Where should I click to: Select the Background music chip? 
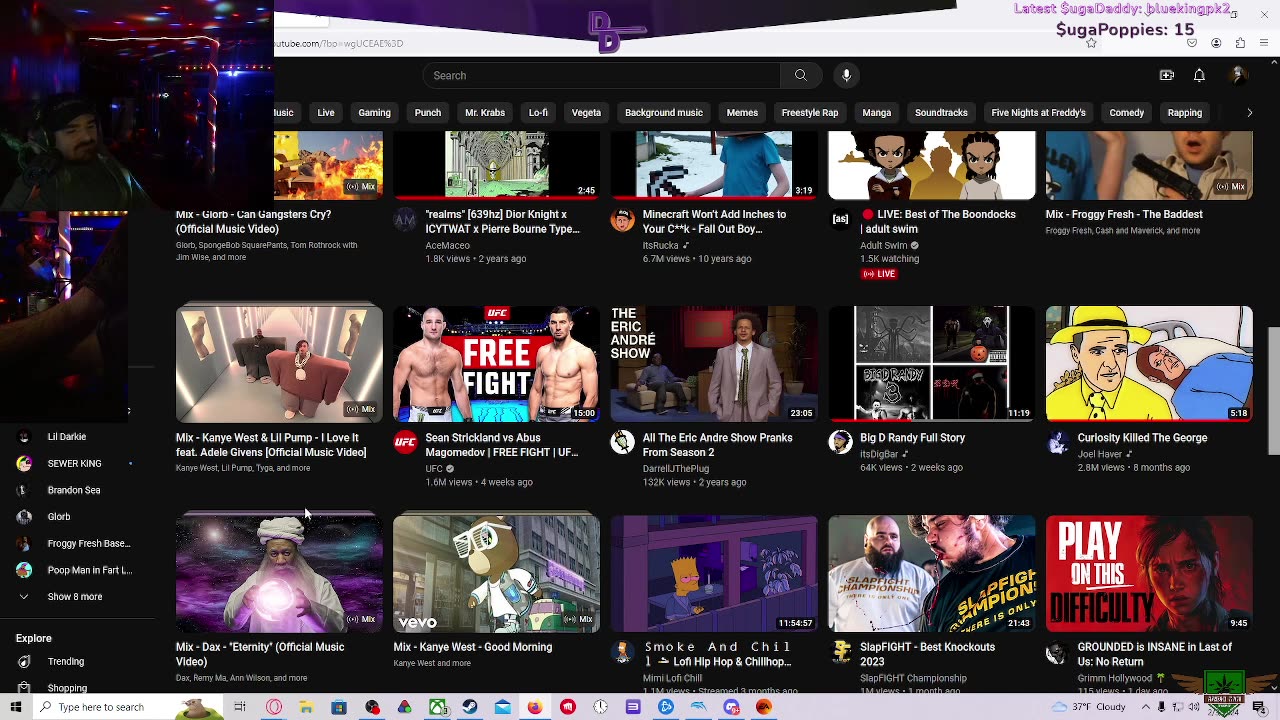tap(664, 112)
